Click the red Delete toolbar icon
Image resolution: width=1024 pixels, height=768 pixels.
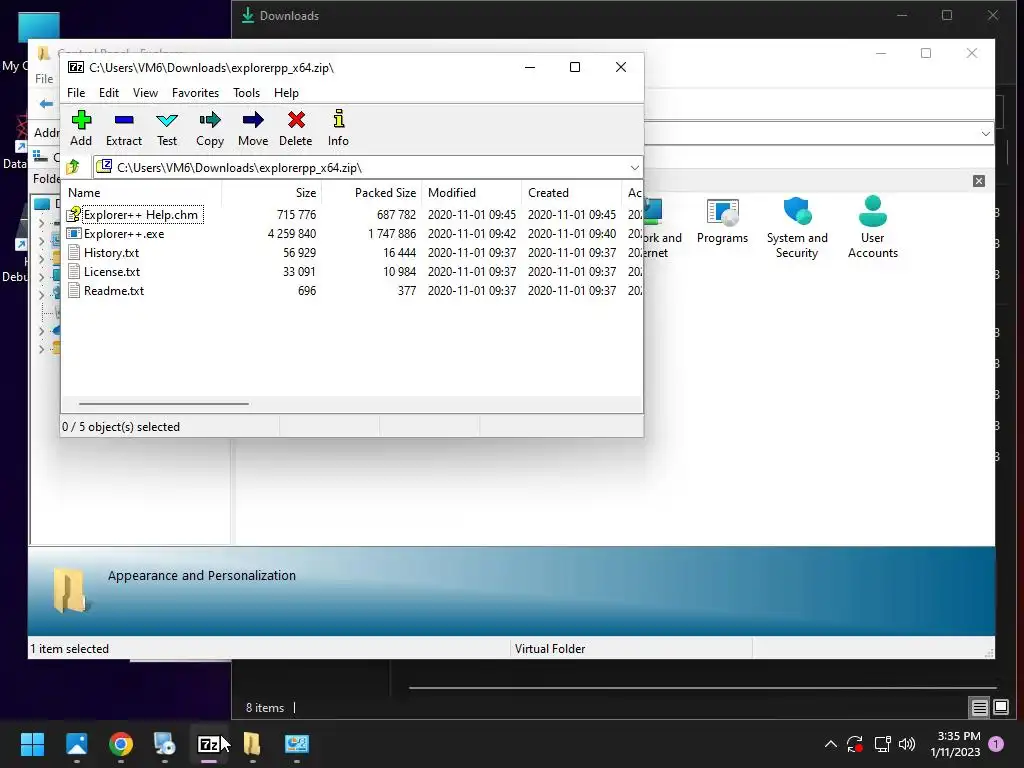click(296, 128)
